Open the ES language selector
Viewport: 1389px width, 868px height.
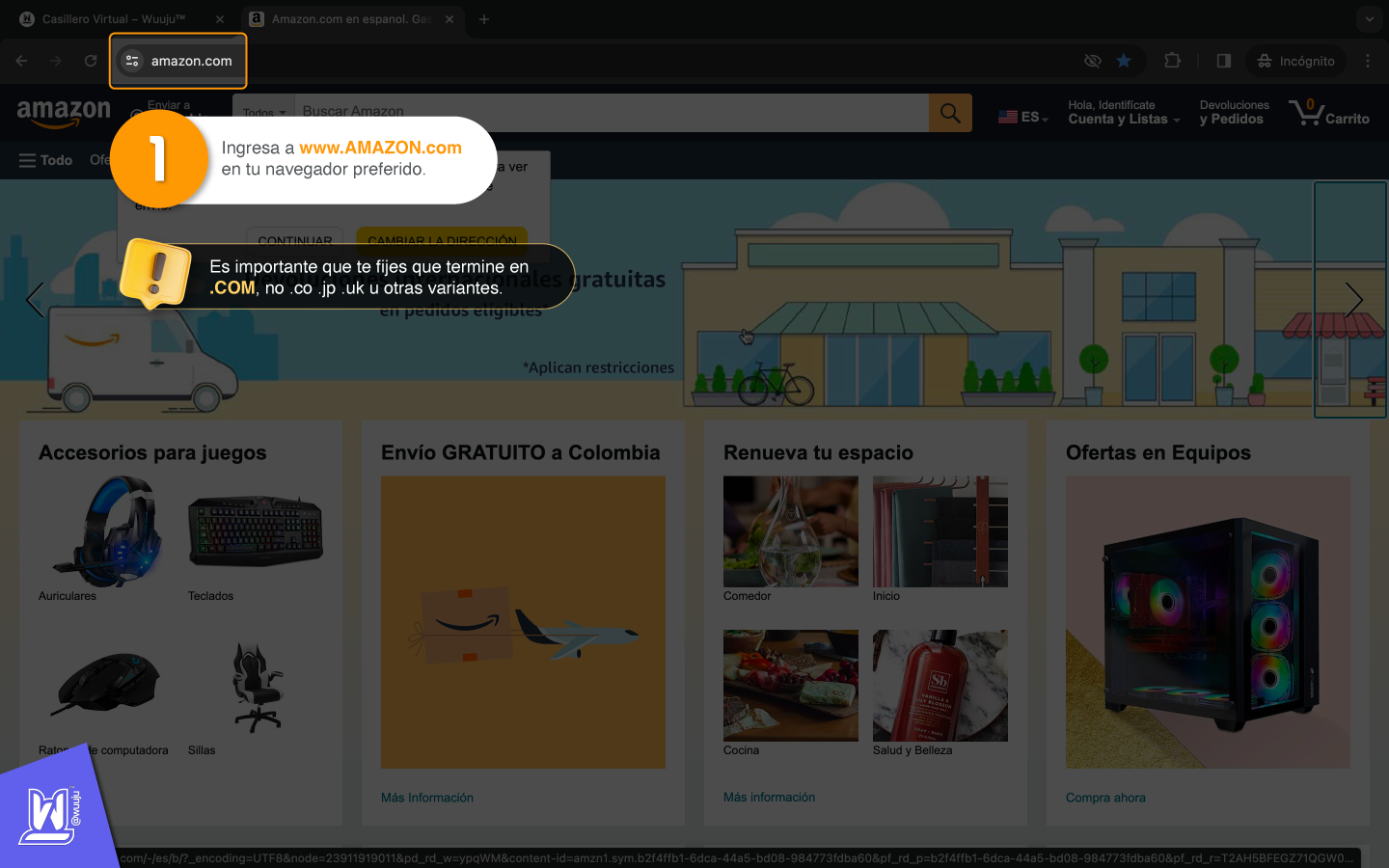point(1022,117)
